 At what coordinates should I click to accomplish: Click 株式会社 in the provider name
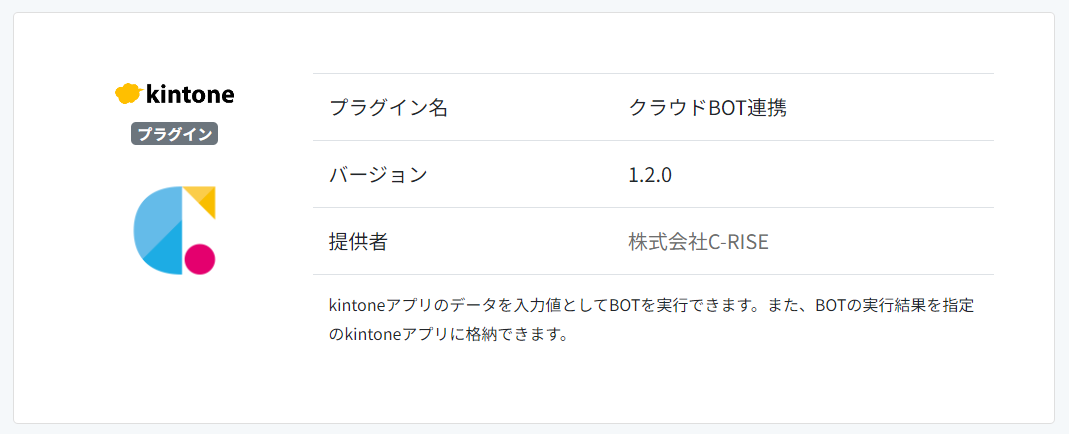pyautogui.click(x=667, y=242)
